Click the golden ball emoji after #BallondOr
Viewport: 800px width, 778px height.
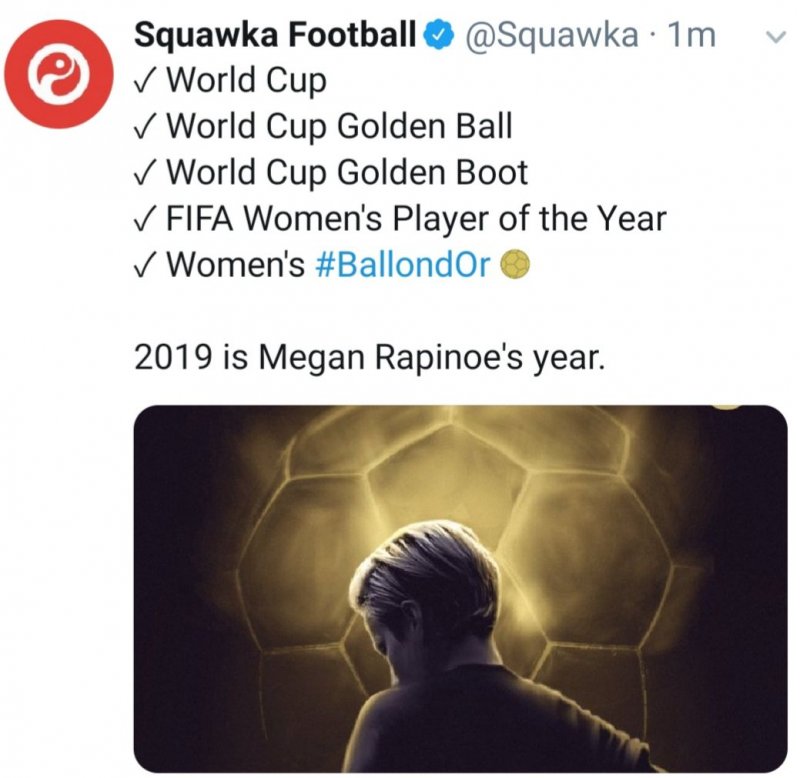pos(516,265)
